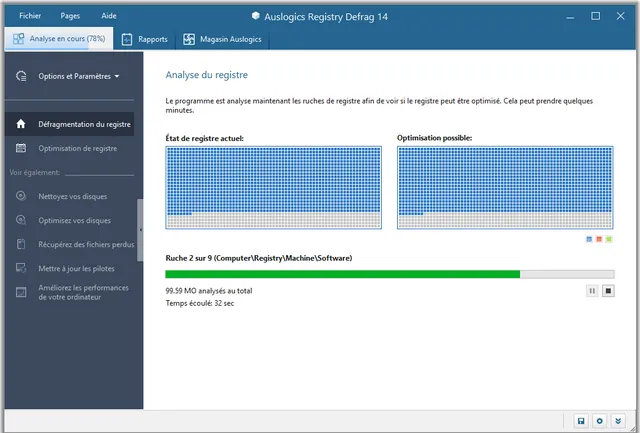Screen dimensions: 640x433
Task: Open the Aide menu
Action: 109,16
